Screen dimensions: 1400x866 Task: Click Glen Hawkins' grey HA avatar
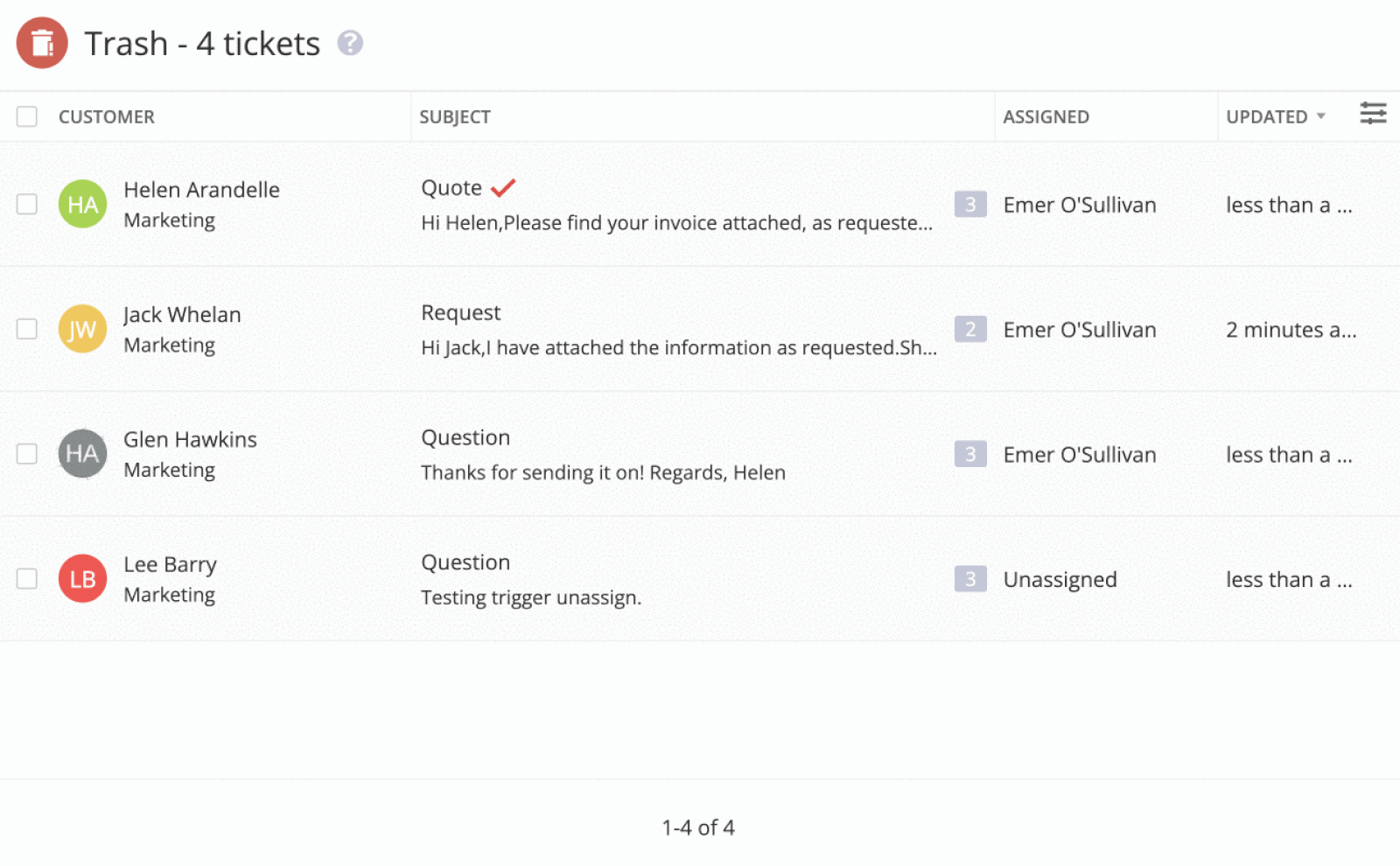click(x=82, y=453)
